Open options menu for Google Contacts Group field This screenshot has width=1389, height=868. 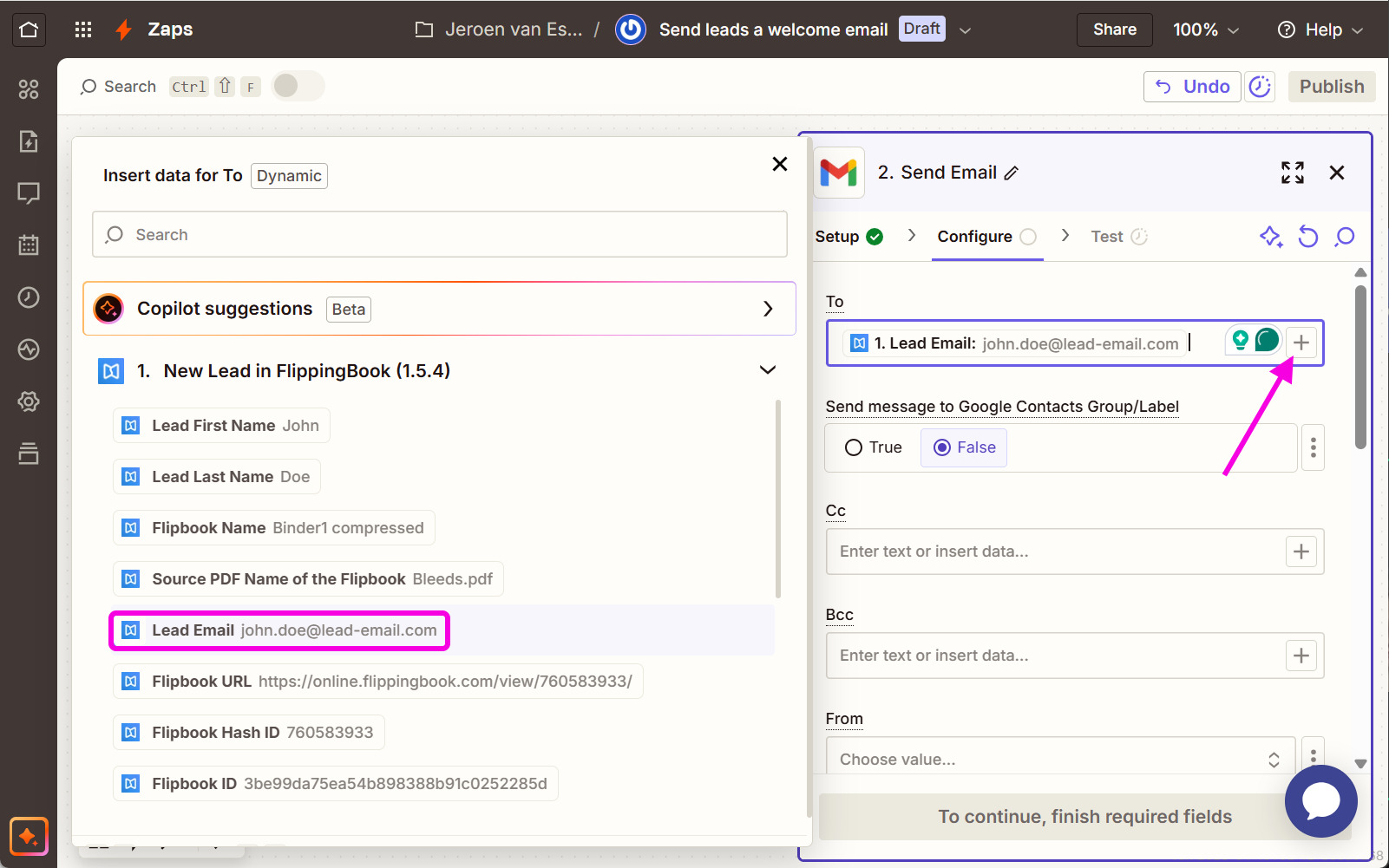pyautogui.click(x=1314, y=447)
